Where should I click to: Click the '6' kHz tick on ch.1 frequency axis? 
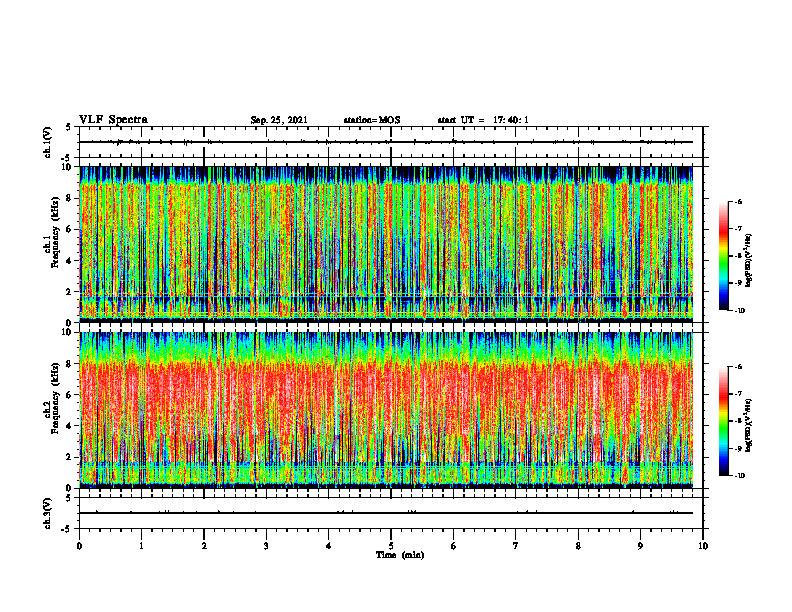coord(70,229)
